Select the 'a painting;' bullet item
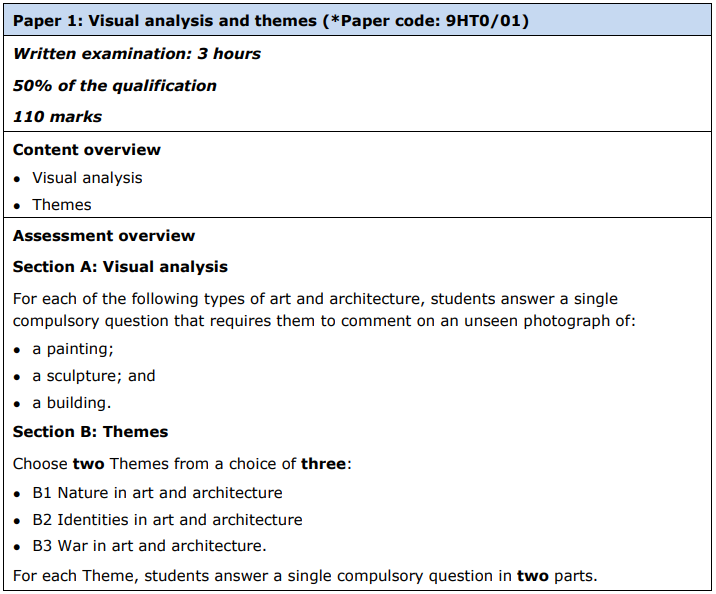The height and width of the screenshot is (594, 716). [x=73, y=350]
